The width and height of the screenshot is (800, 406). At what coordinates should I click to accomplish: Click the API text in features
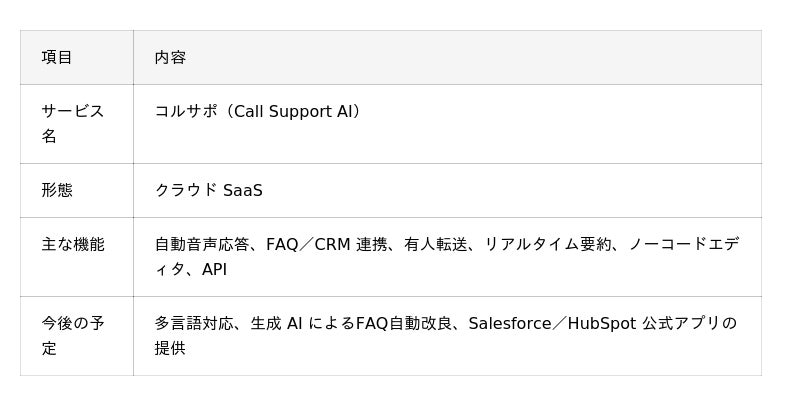[215, 270]
